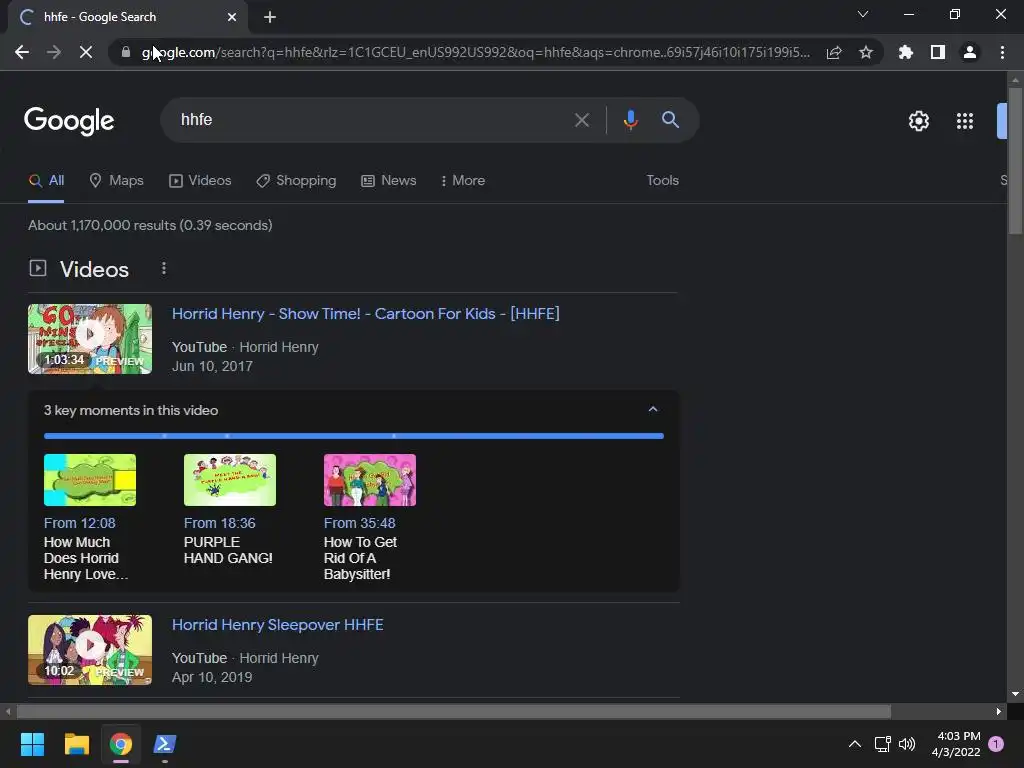Open Horrid Henry Sleepover HHFE link
This screenshot has width=1024, height=768.
pos(278,625)
